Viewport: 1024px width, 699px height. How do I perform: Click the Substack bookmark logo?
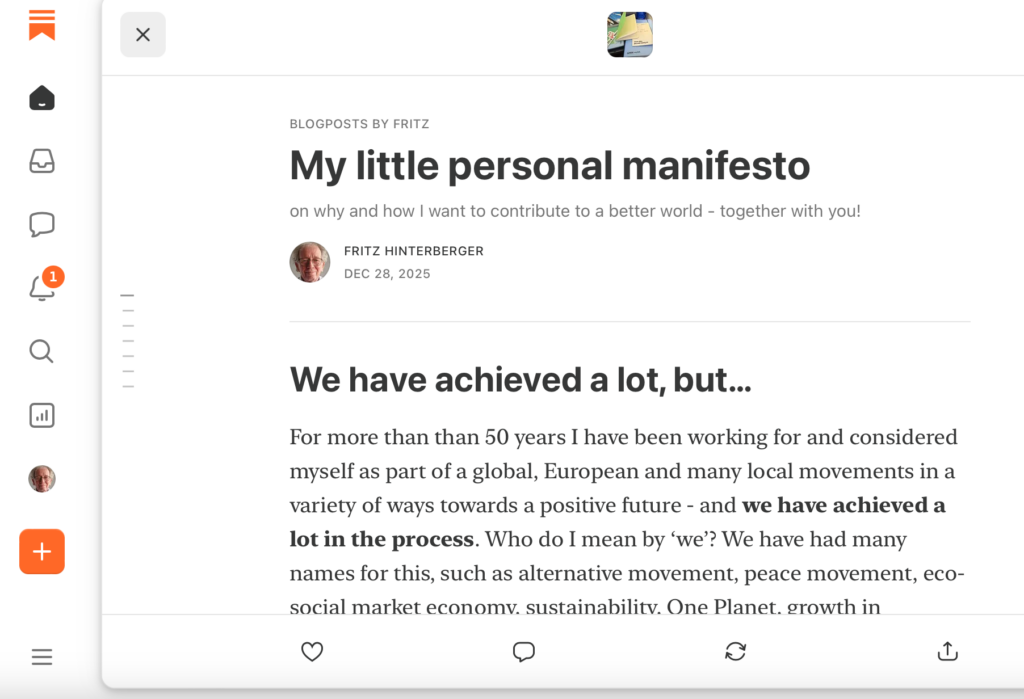click(42, 25)
